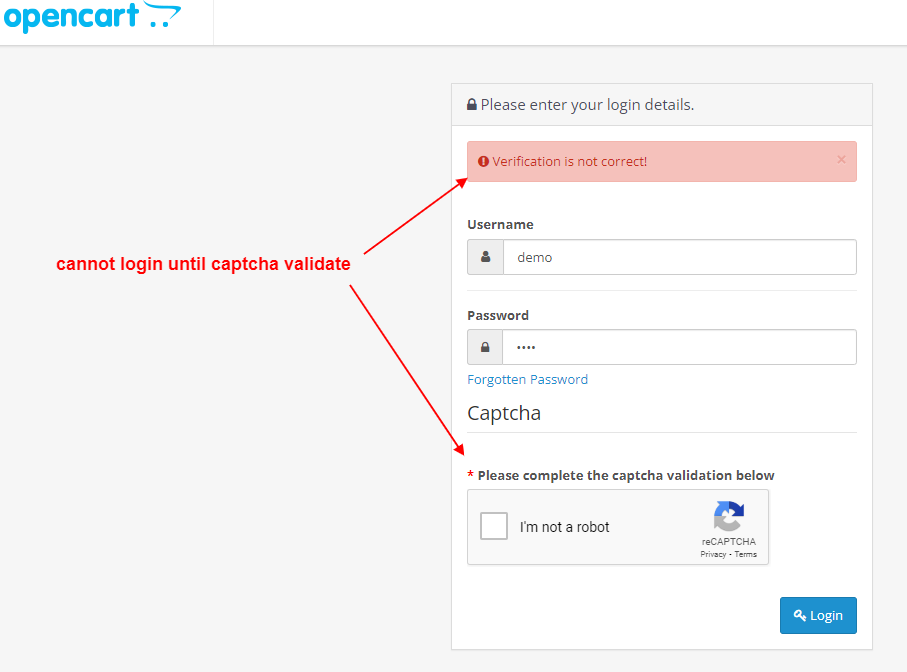Screen dimensions: 907x672
Task: Click the padlock icon beside the Password field
Action: pyautogui.click(x=485, y=347)
